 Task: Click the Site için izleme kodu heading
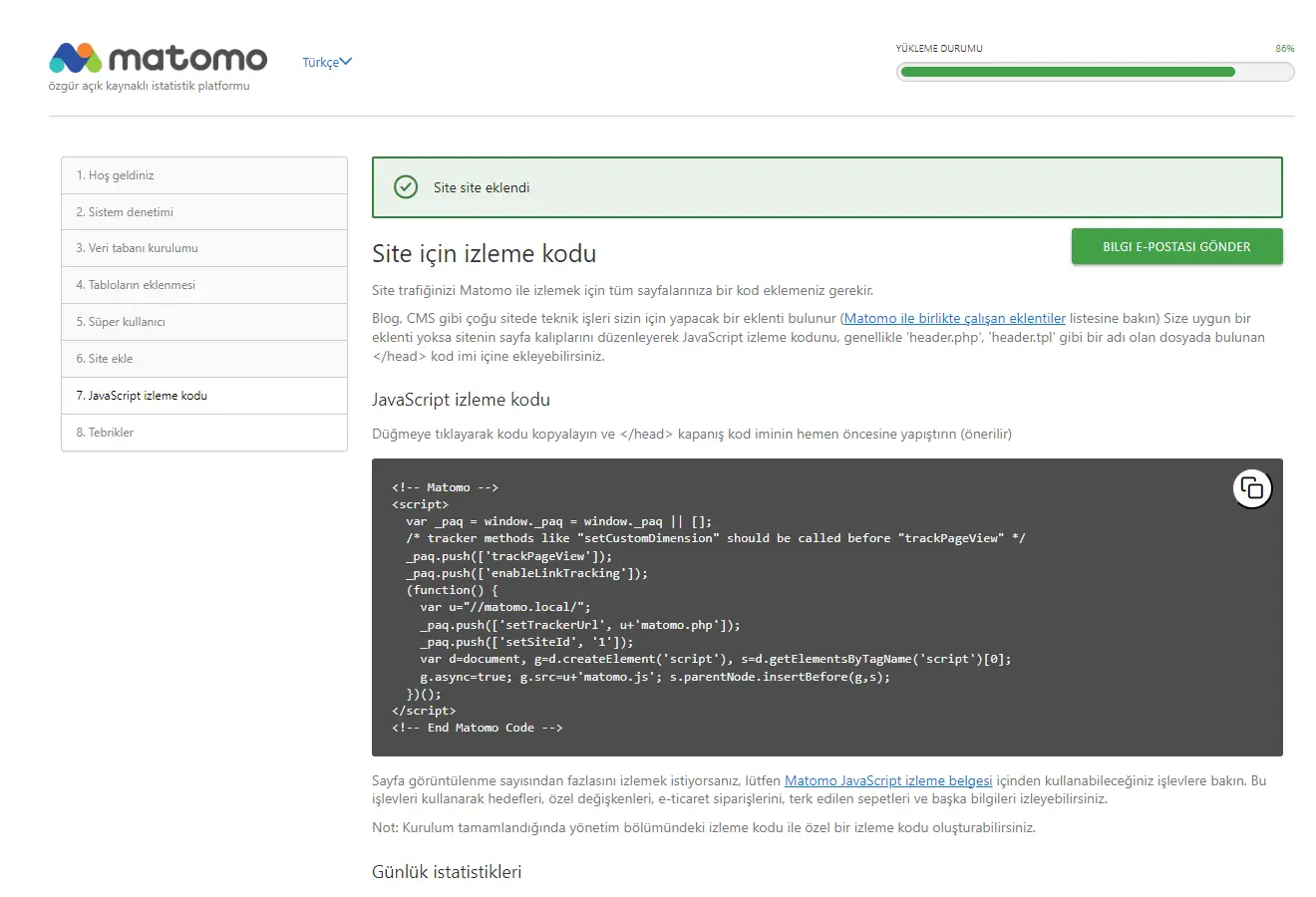[484, 253]
